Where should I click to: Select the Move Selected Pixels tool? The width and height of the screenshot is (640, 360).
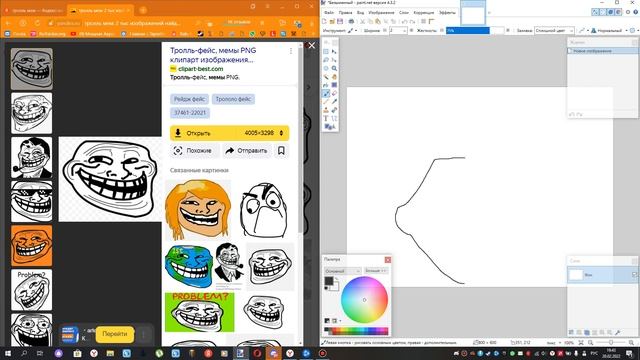pyautogui.click(x=334, y=51)
